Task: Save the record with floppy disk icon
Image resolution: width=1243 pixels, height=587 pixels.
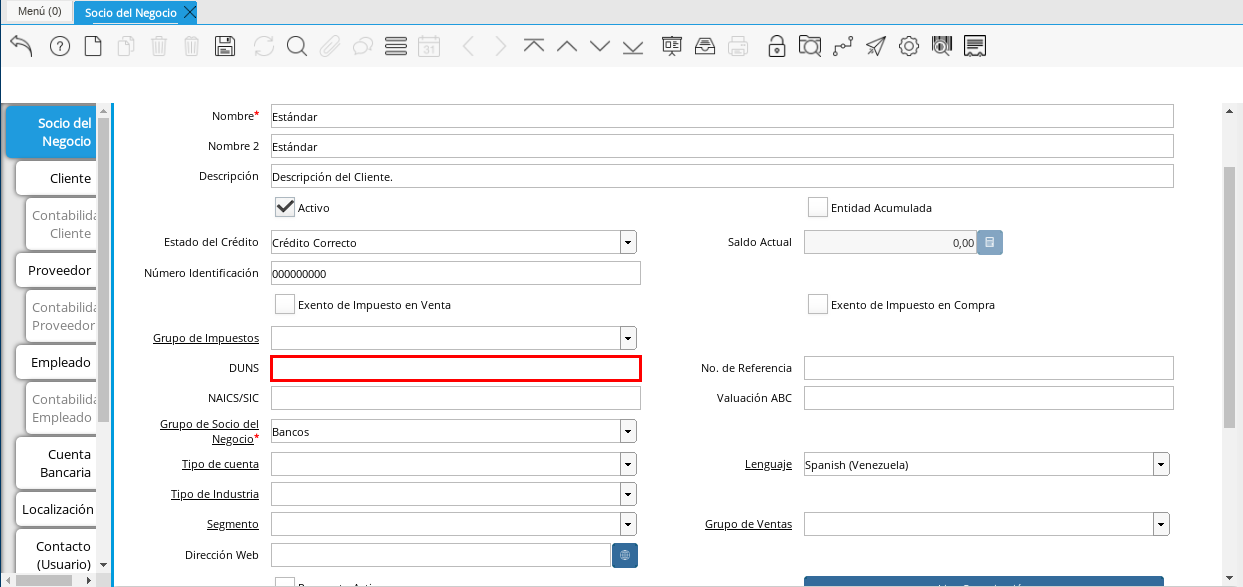Action: coord(225,46)
